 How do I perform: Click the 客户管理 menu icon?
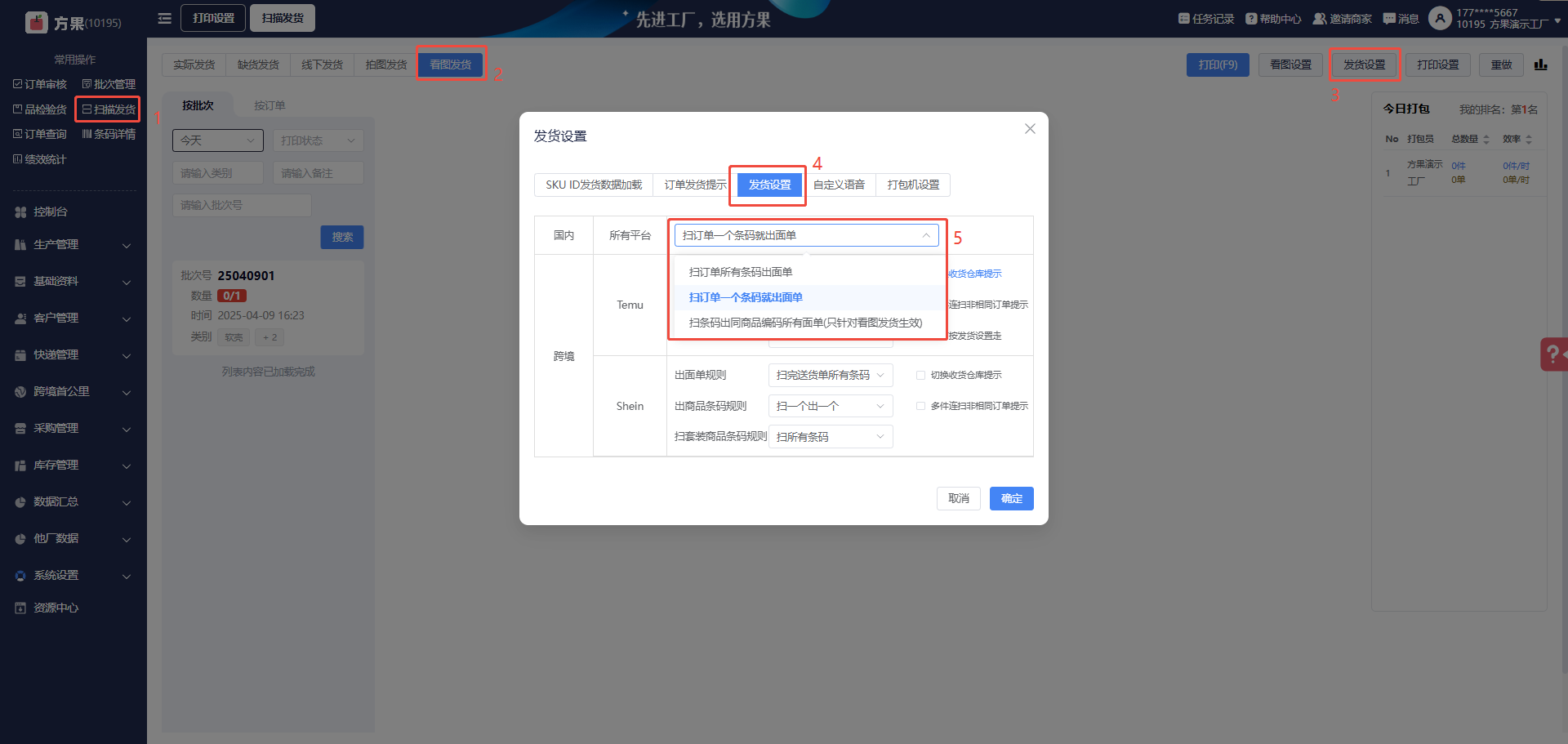point(20,319)
